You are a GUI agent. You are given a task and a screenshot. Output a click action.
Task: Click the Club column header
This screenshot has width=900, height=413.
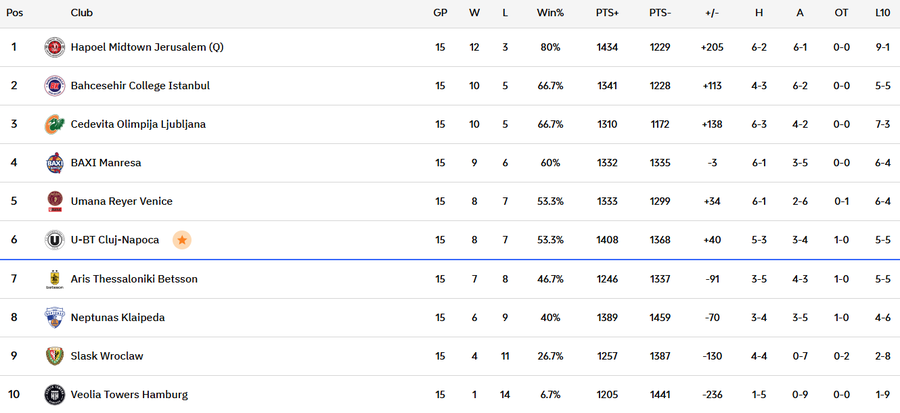[x=83, y=13]
